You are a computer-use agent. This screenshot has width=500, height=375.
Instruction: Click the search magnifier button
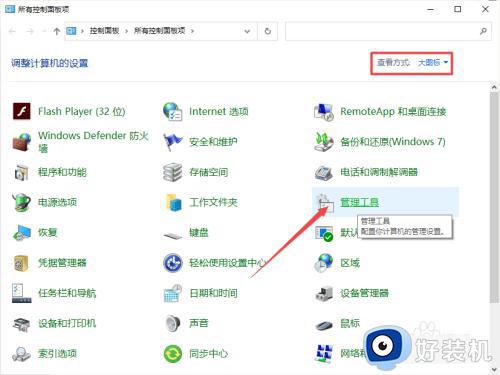(x=483, y=31)
